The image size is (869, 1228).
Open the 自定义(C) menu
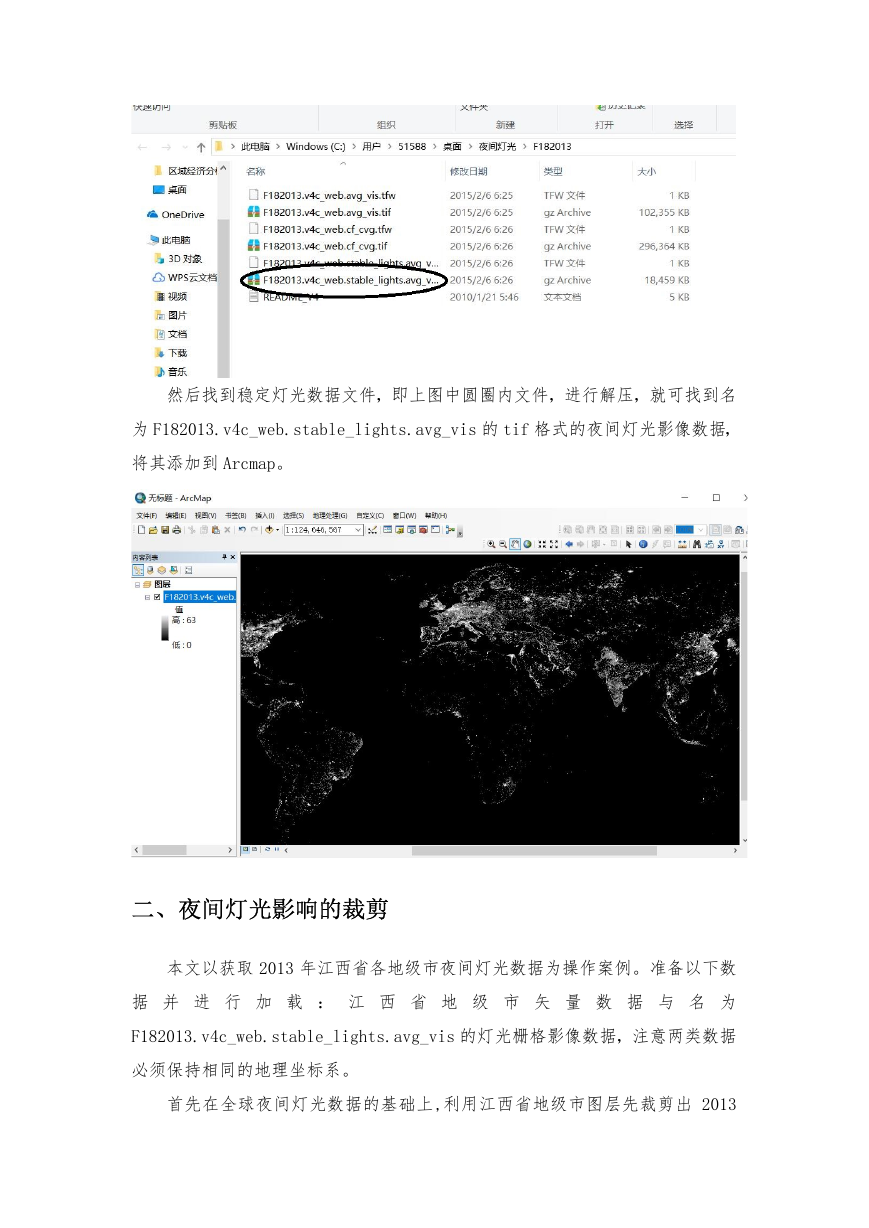coord(370,516)
